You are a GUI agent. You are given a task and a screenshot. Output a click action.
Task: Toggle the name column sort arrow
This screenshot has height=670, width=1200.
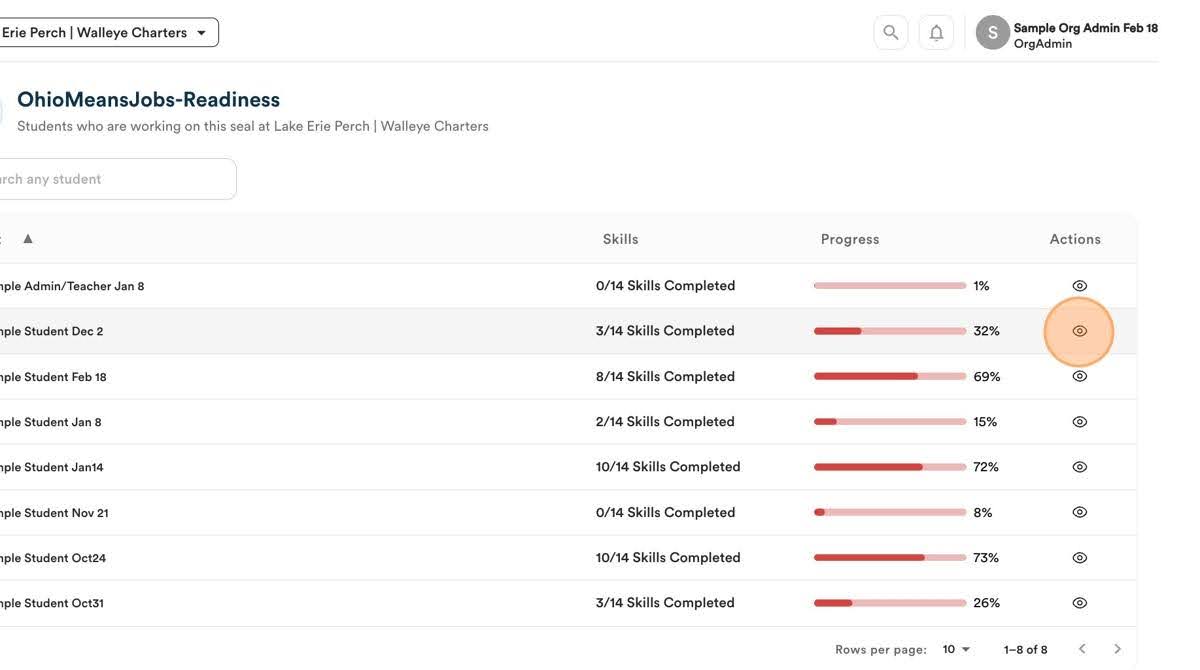click(x=28, y=238)
